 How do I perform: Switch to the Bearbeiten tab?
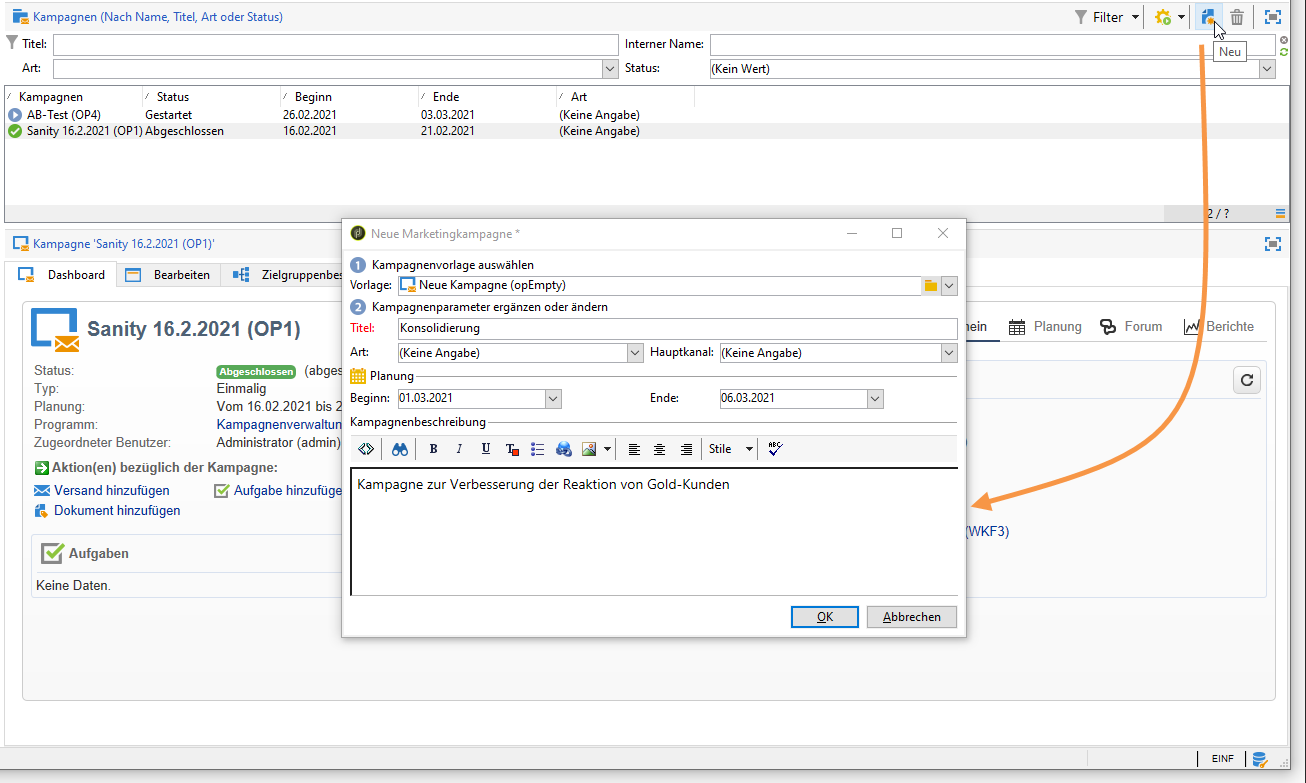[x=168, y=275]
